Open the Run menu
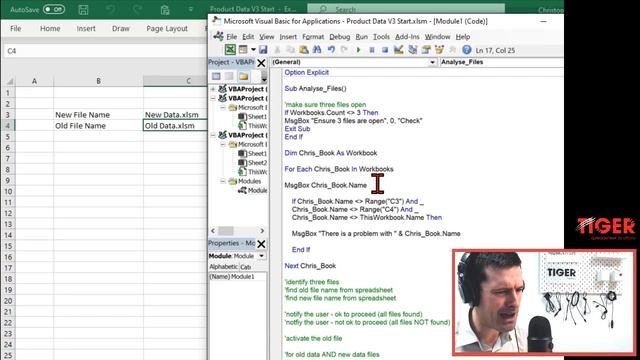640x360 pixels. (x=361, y=37)
